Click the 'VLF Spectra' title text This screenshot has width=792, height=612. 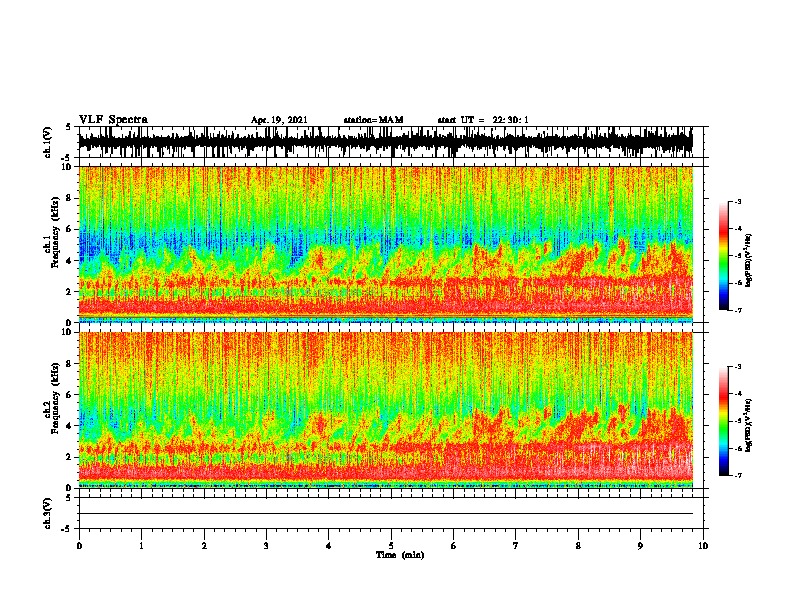pyautogui.click(x=113, y=120)
